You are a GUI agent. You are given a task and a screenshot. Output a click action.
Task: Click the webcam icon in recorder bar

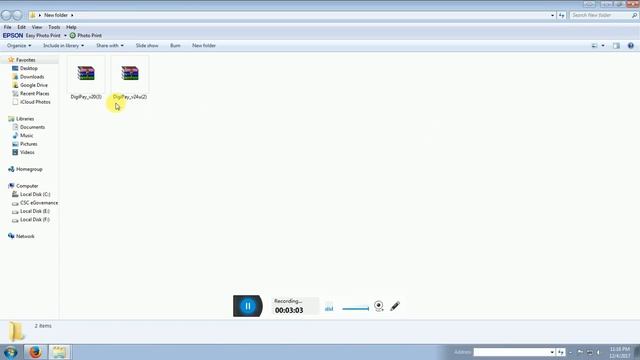[379, 306]
